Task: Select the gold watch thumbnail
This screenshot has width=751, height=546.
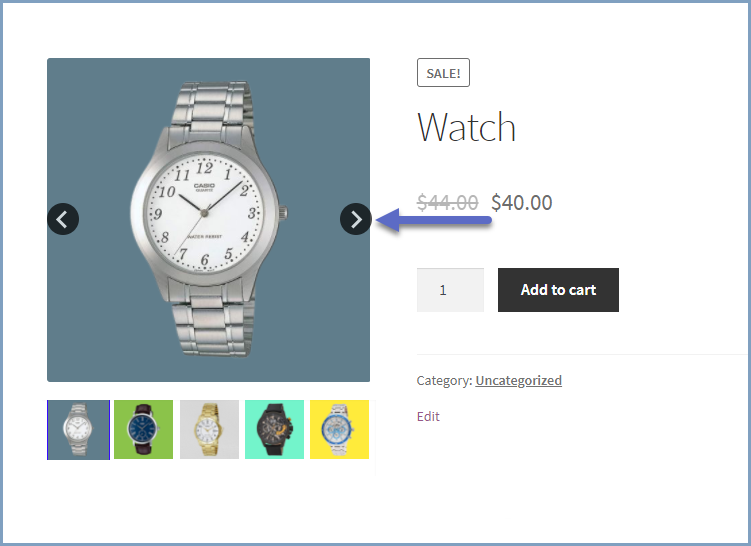Action: [x=209, y=430]
